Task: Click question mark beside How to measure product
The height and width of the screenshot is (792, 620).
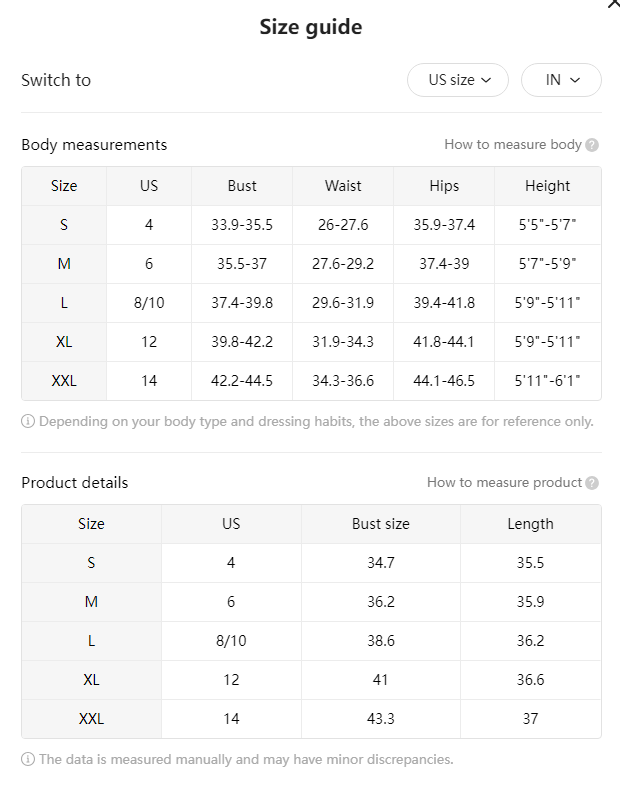Action: [592, 483]
